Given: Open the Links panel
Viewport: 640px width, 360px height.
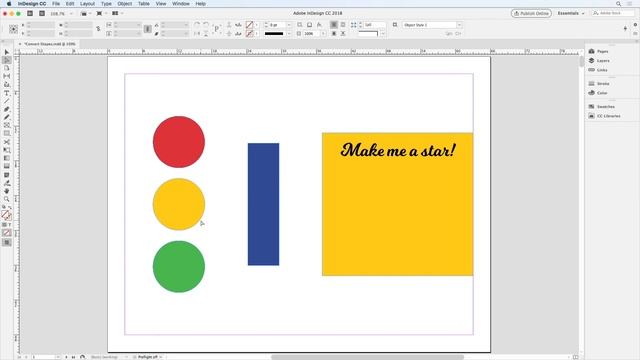Looking at the screenshot, I should 598,70.
